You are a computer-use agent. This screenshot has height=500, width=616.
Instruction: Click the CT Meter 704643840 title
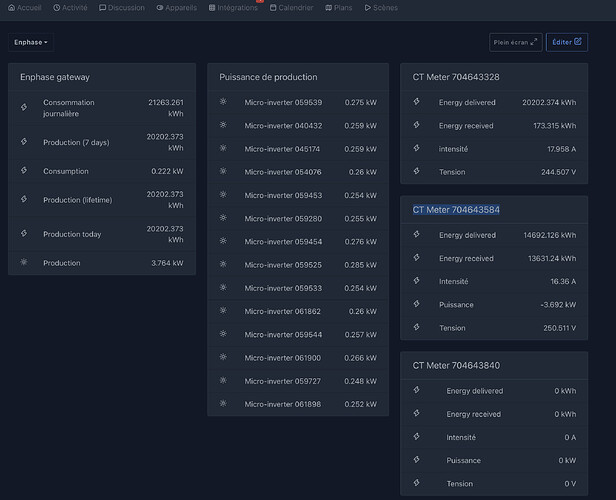click(456, 366)
